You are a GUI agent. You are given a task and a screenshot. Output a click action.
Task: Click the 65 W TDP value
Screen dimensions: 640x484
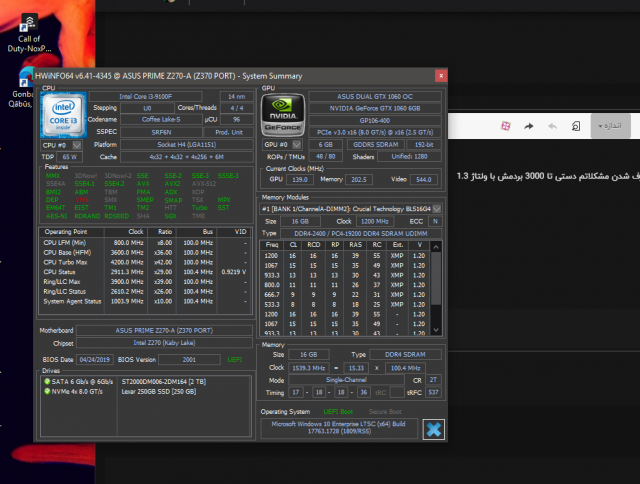[x=69, y=157]
